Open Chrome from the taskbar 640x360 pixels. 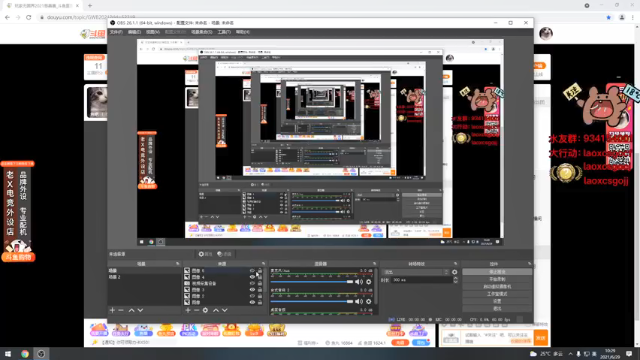click(24, 353)
